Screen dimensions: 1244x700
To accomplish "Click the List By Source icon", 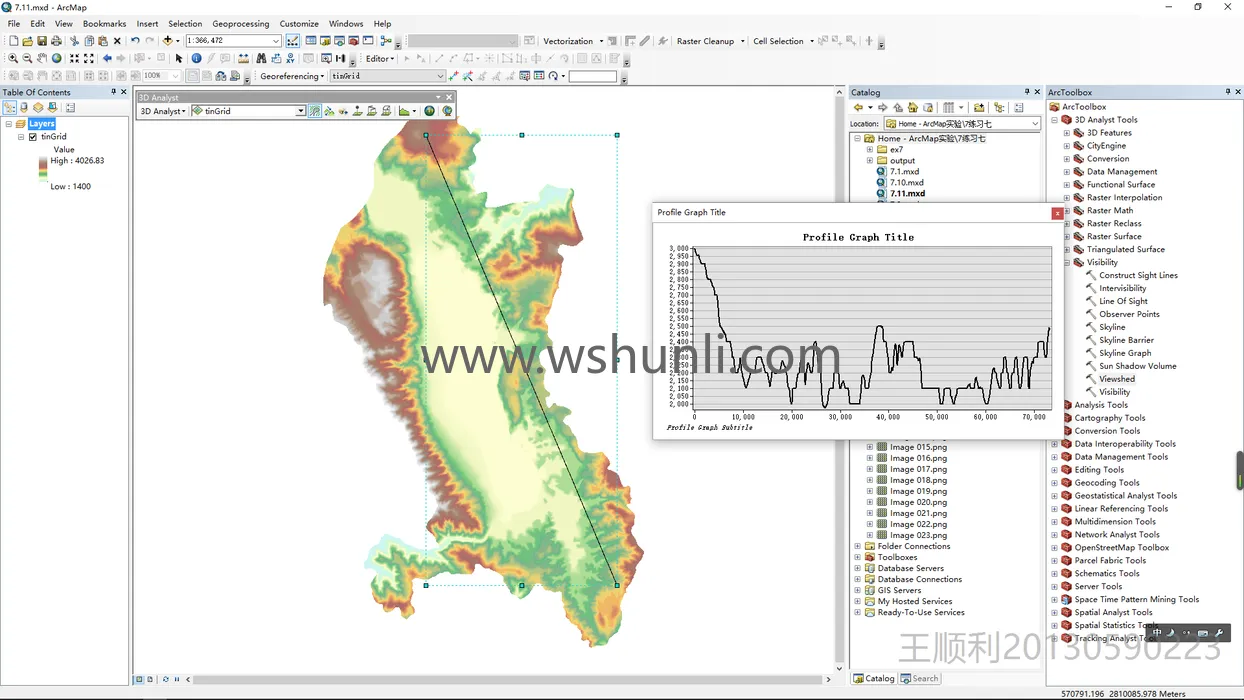I will 24,107.
